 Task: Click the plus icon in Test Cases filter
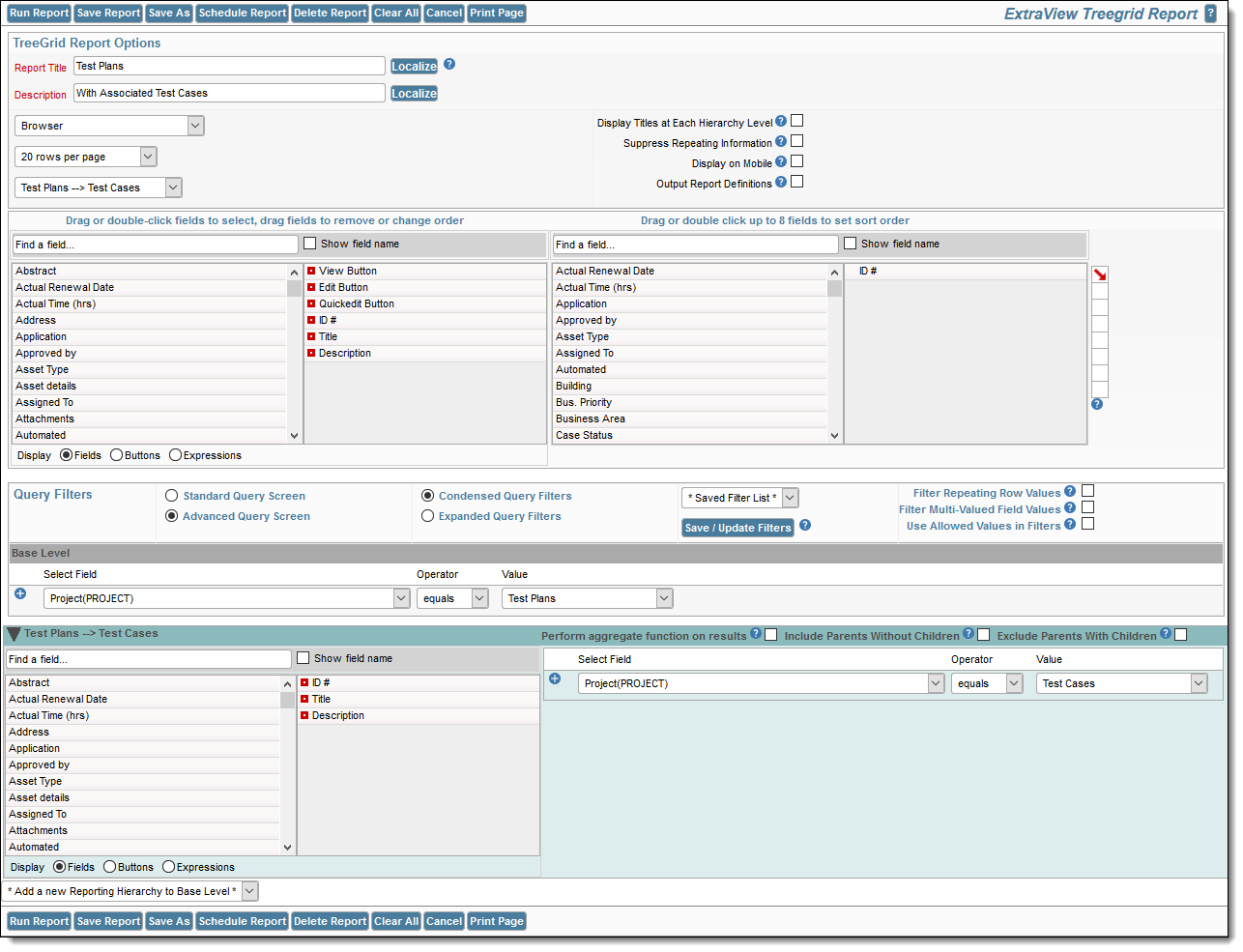(555, 678)
